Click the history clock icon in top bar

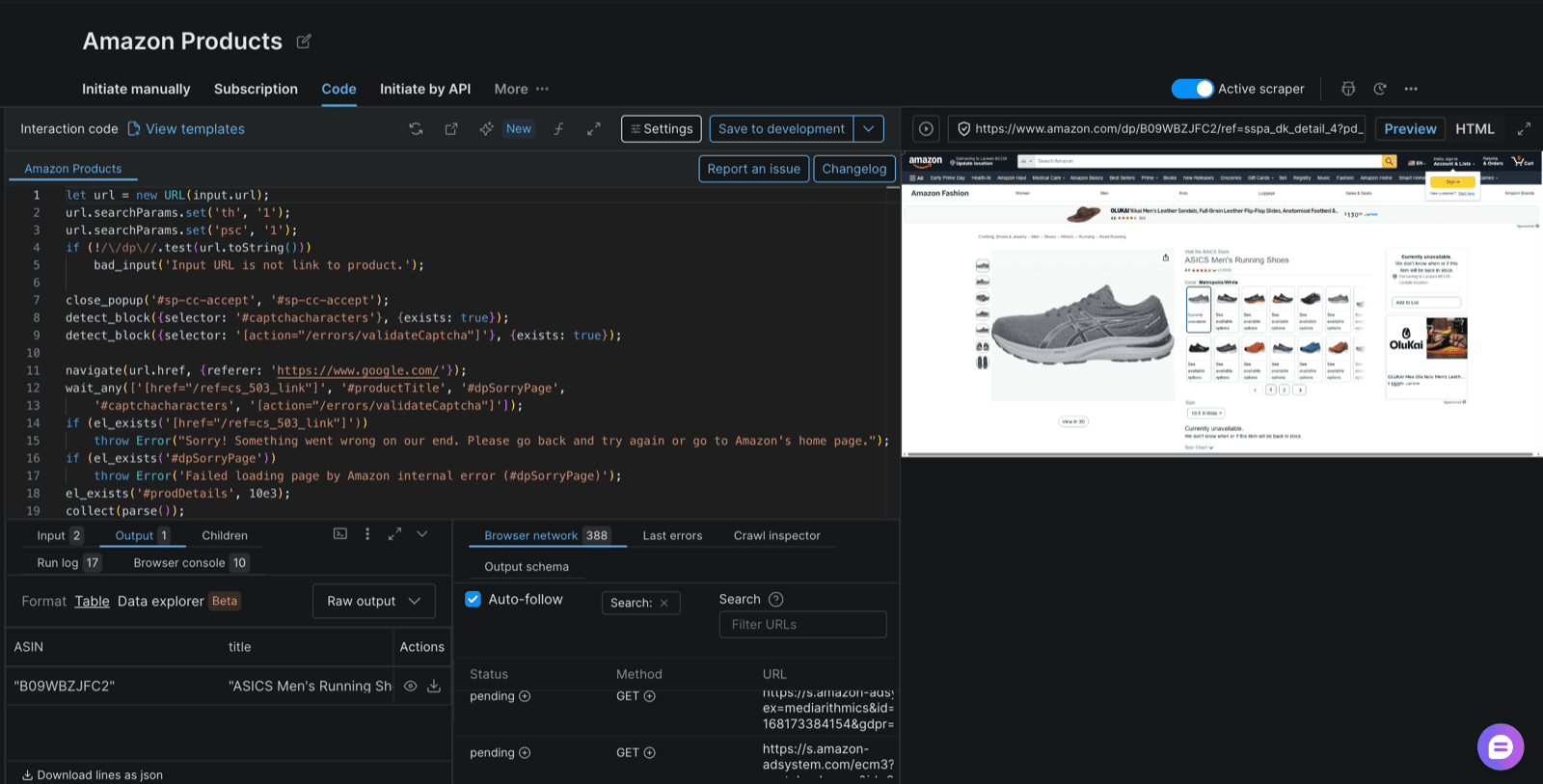1380,89
